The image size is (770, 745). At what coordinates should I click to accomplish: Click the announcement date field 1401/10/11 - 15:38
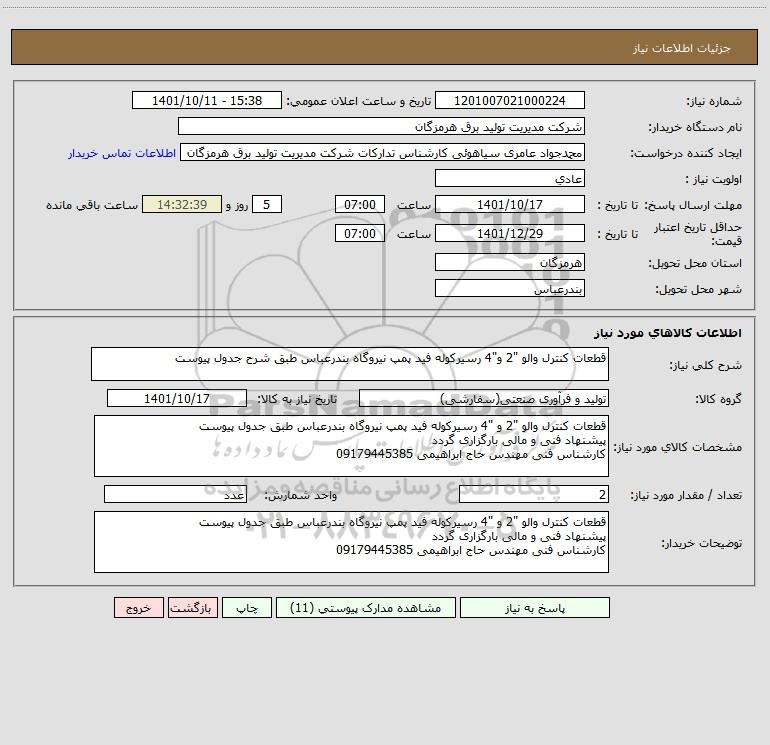coord(207,100)
